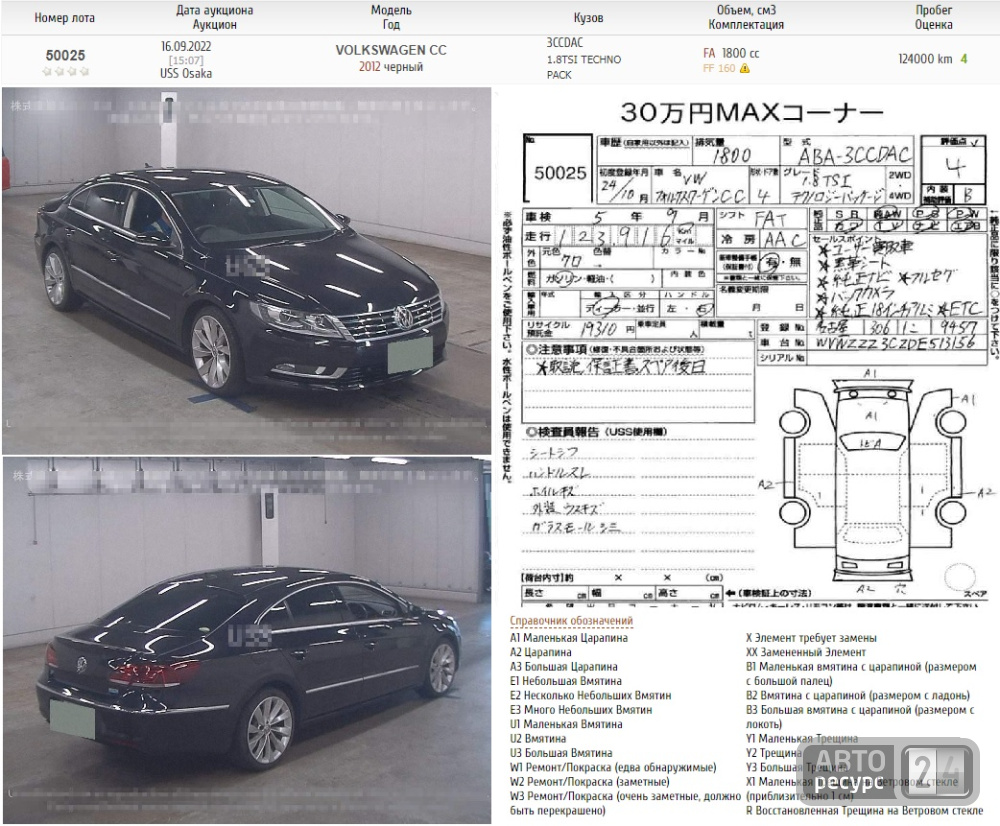
Task: Click the mileage '124000 km'
Action: [925, 59]
